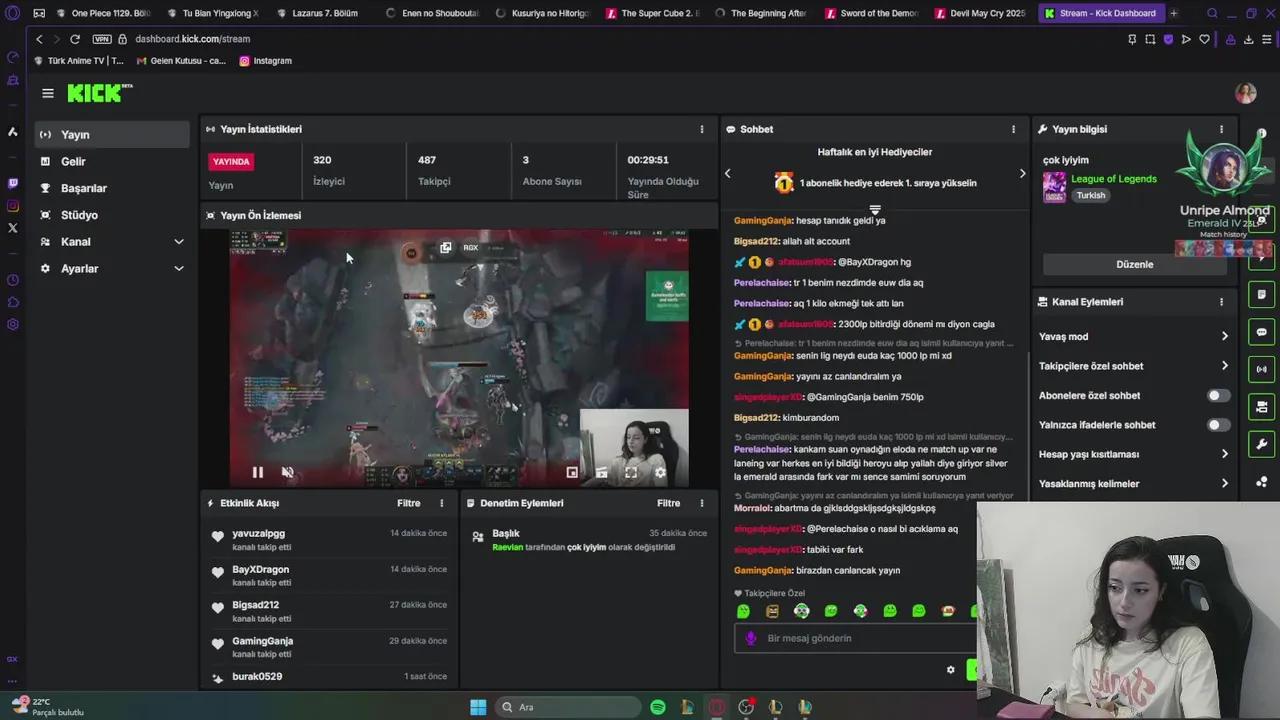The width and height of the screenshot is (1280, 720).
Task: Expand Takipçilere özel sohbet chevron
Action: point(1224,366)
